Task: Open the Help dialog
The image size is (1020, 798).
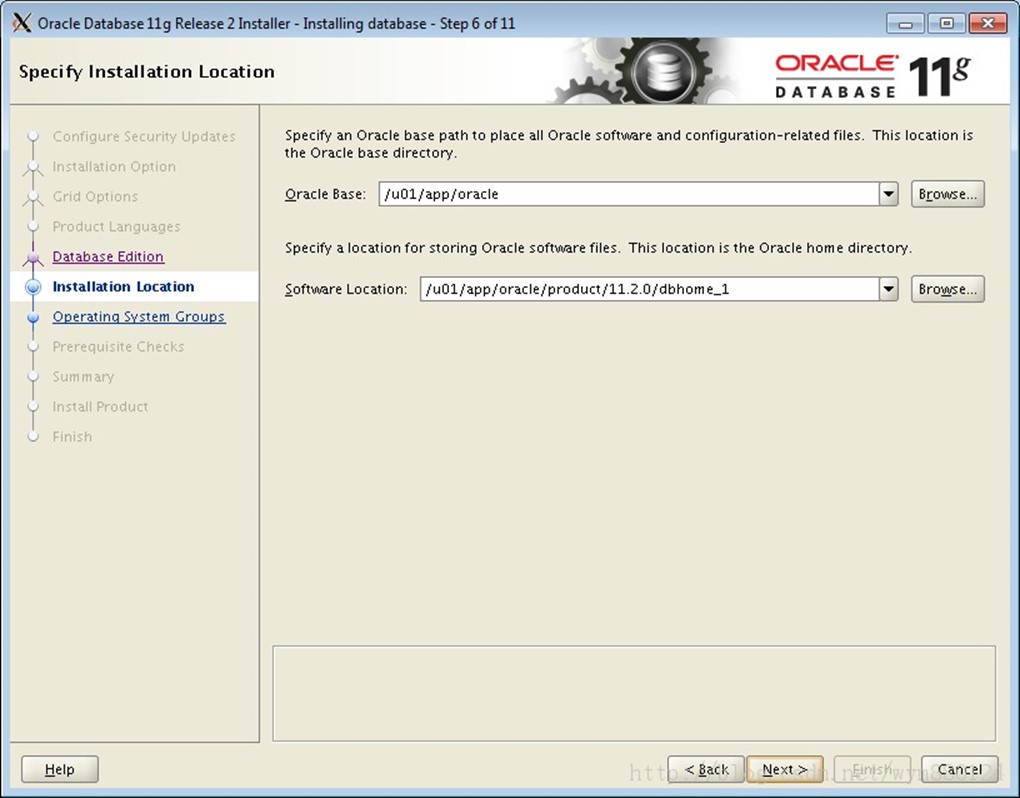Action: 60,769
